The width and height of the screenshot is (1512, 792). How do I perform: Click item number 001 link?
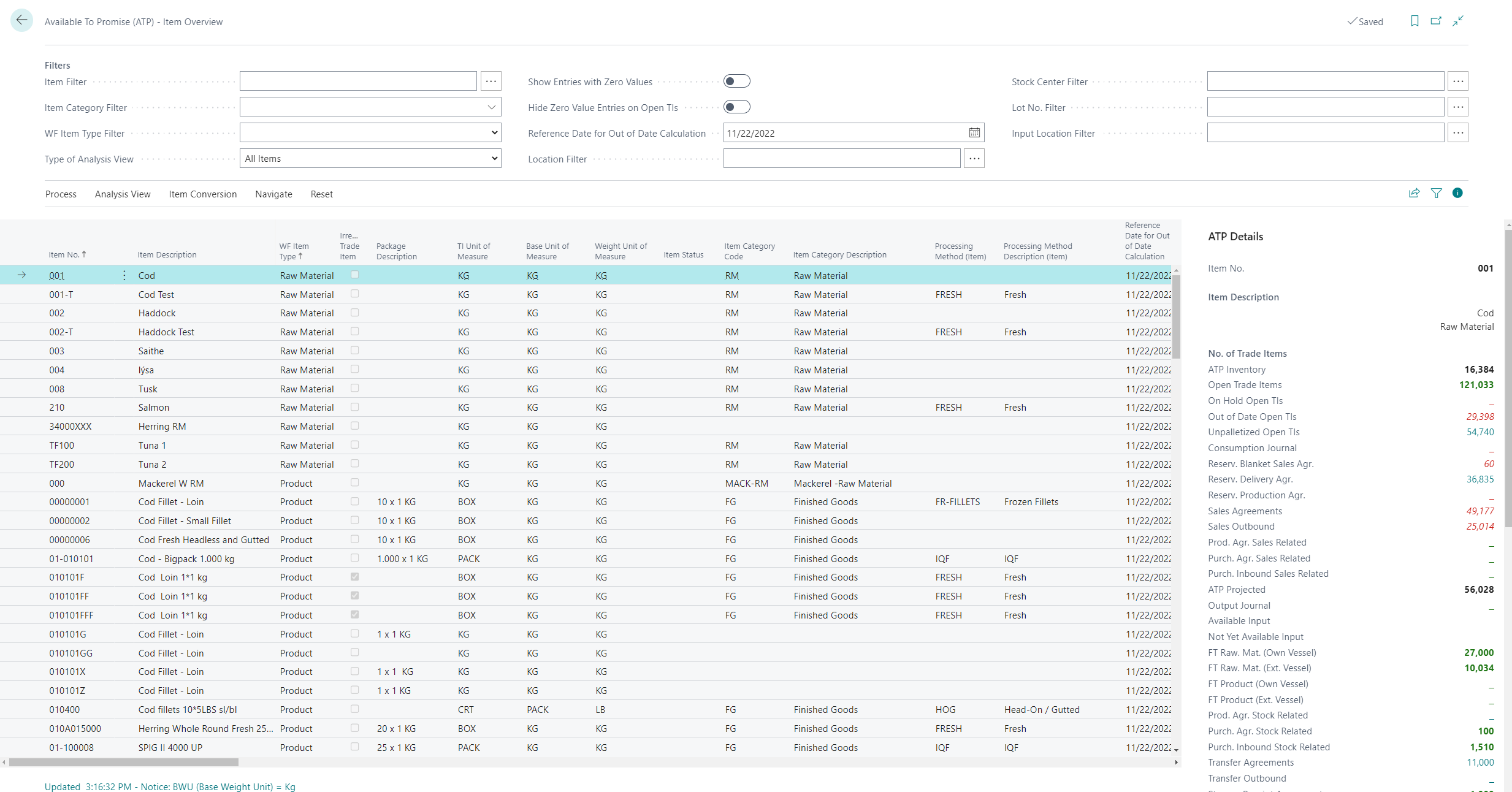coord(57,276)
